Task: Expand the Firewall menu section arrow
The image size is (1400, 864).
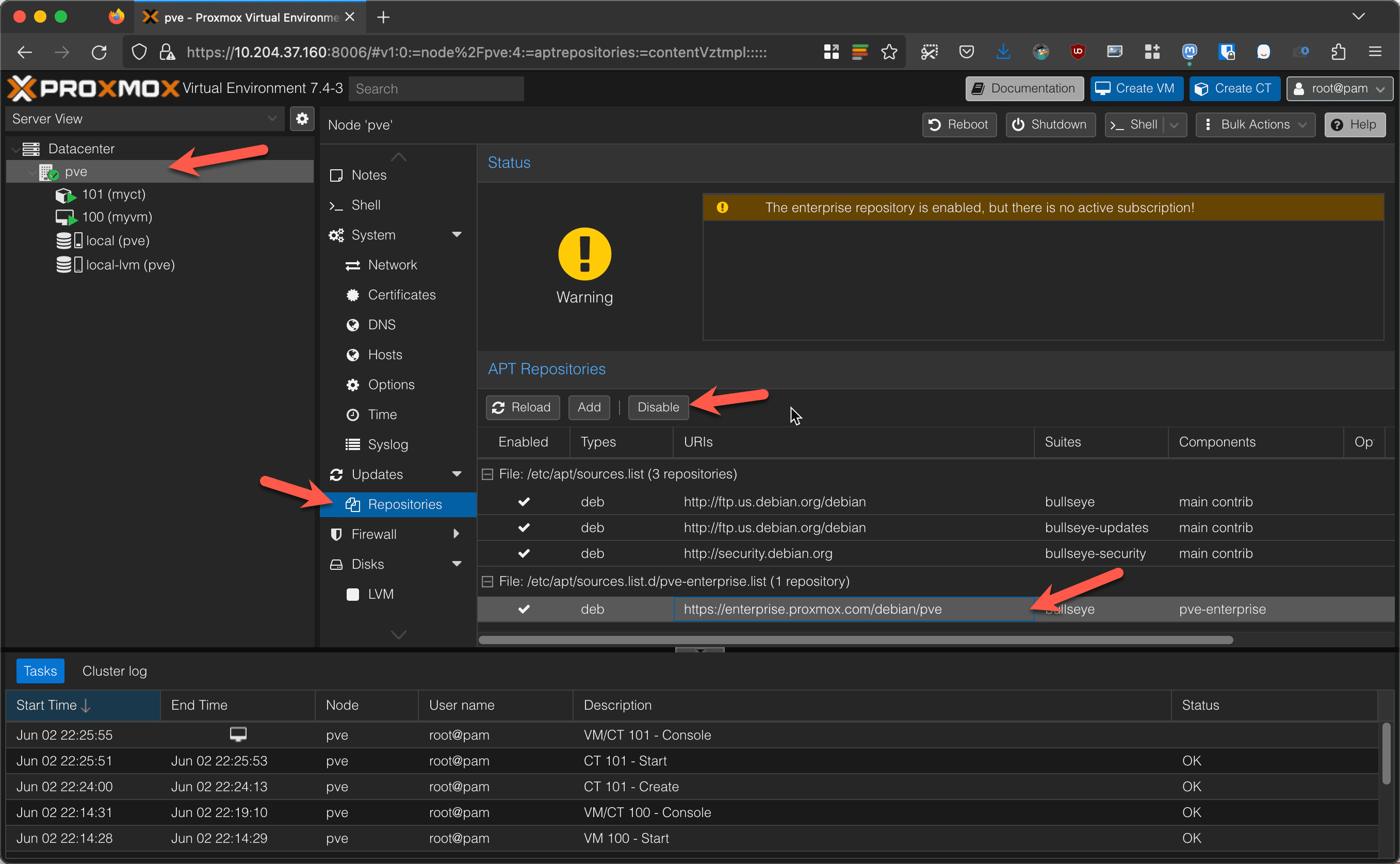Action: (456, 534)
